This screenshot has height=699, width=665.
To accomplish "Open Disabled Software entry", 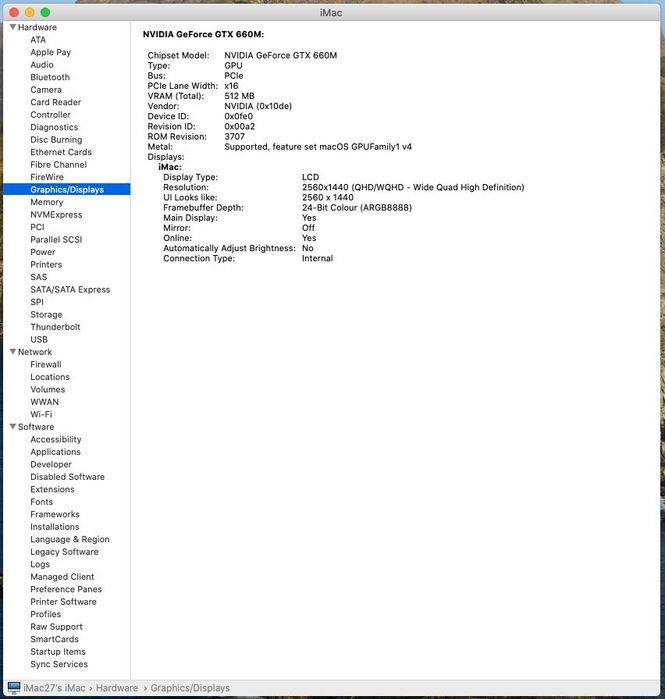I will click(67, 477).
